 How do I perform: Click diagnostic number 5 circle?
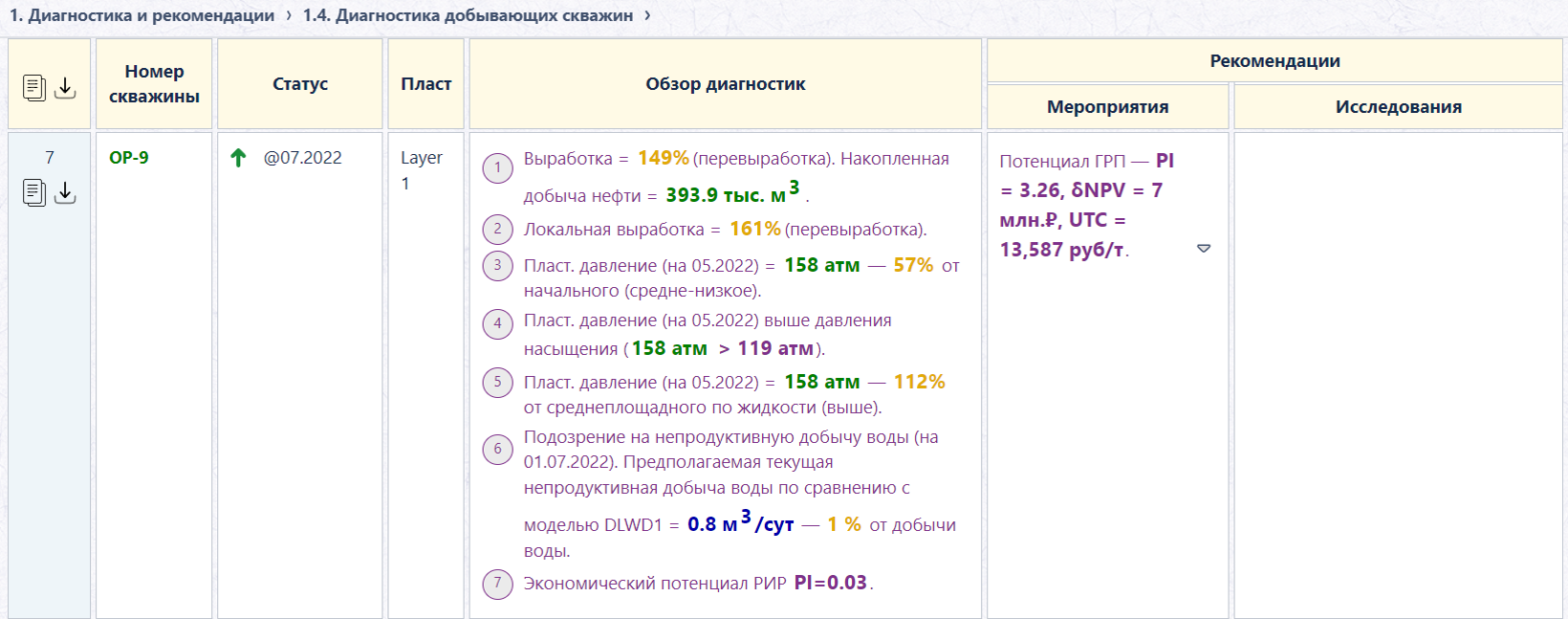coord(497,382)
